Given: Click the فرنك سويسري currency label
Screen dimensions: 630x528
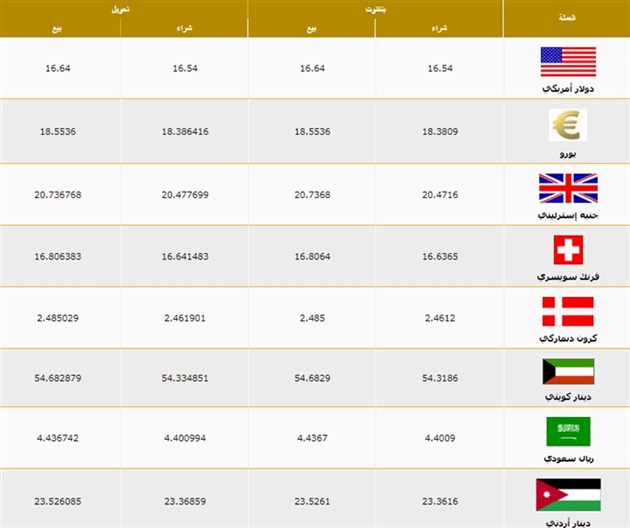Looking at the screenshot, I should pos(567,275).
